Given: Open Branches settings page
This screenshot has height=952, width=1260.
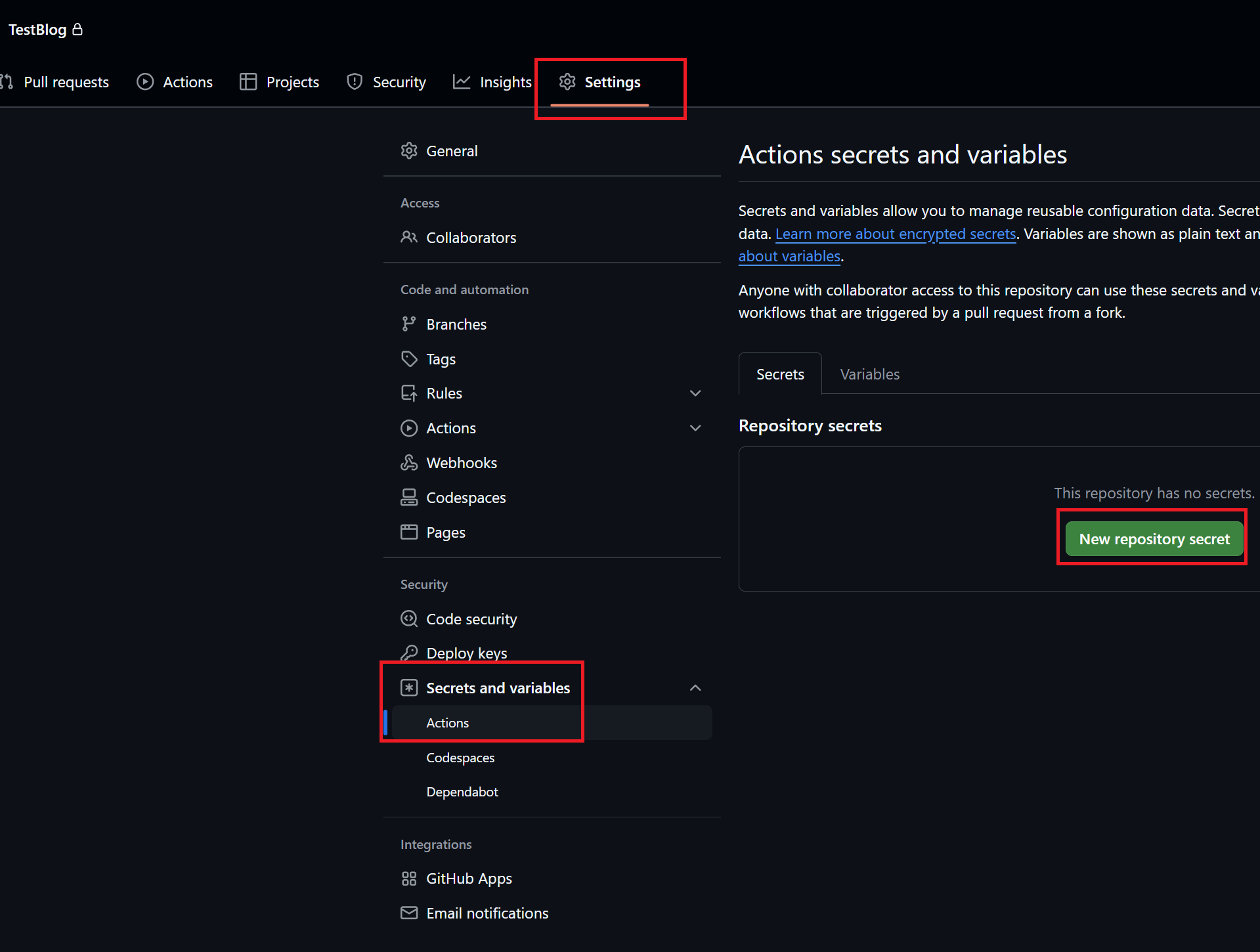Looking at the screenshot, I should tap(552, 324).
